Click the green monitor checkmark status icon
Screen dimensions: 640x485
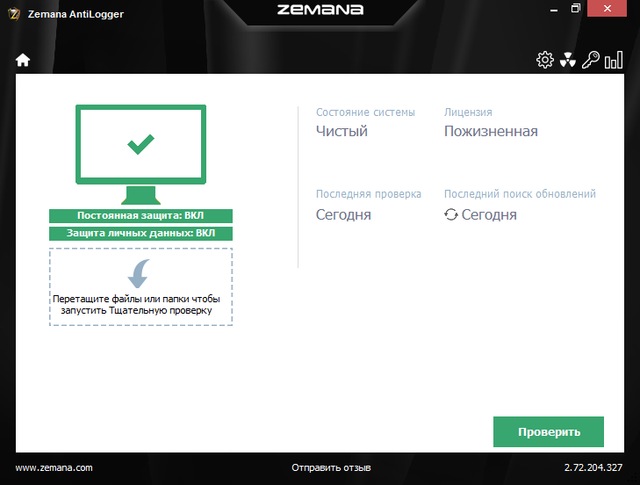pyautogui.click(x=141, y=144)
